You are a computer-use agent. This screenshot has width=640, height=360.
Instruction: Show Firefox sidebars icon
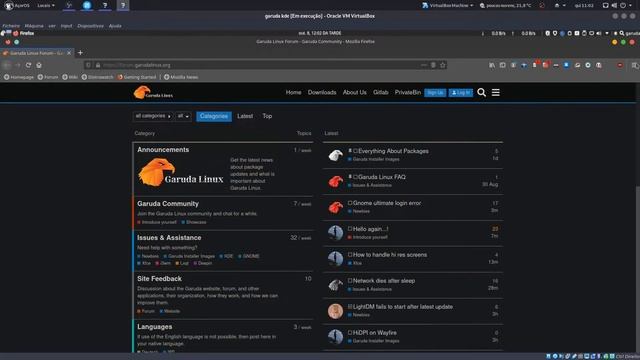502,65
